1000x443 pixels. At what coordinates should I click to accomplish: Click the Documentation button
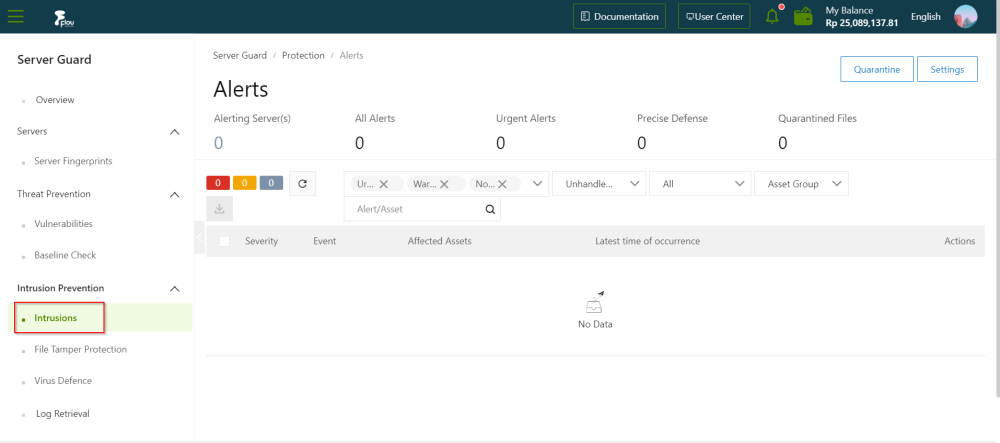[x=619, y=17]
